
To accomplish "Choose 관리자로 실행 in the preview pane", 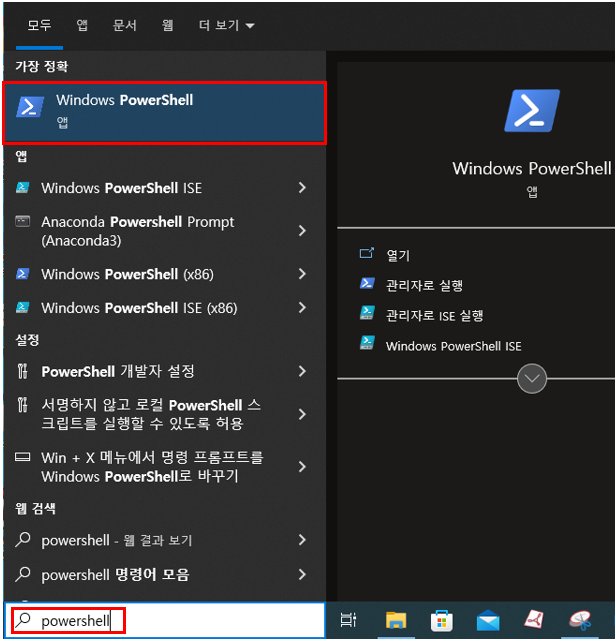I will click(x=424, y=285).
